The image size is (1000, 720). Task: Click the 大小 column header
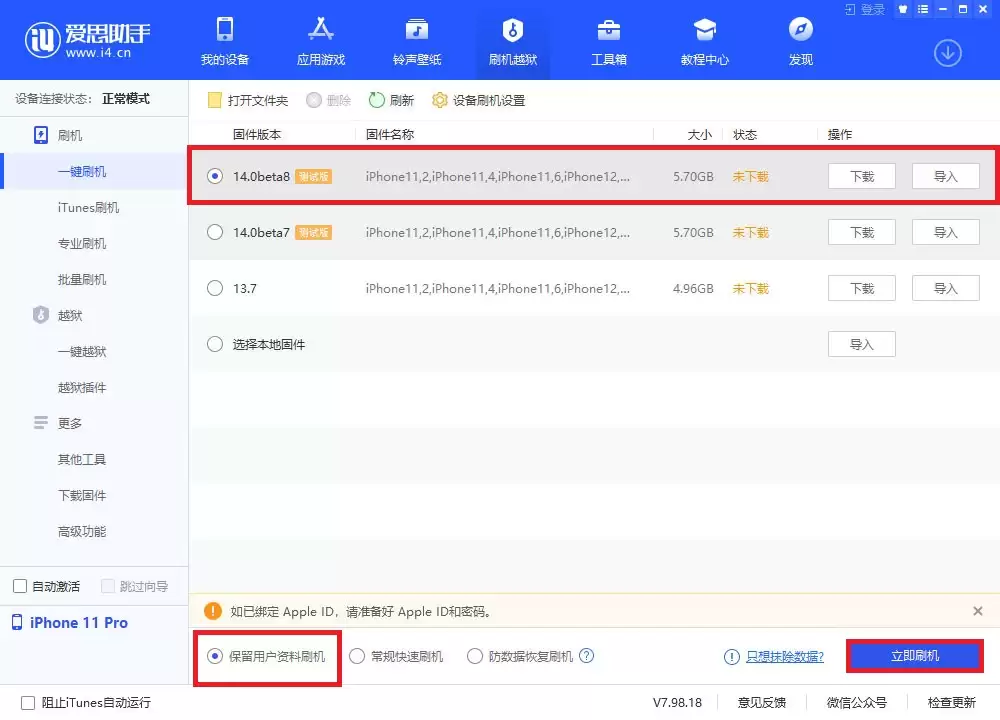(x=700, y=135)
